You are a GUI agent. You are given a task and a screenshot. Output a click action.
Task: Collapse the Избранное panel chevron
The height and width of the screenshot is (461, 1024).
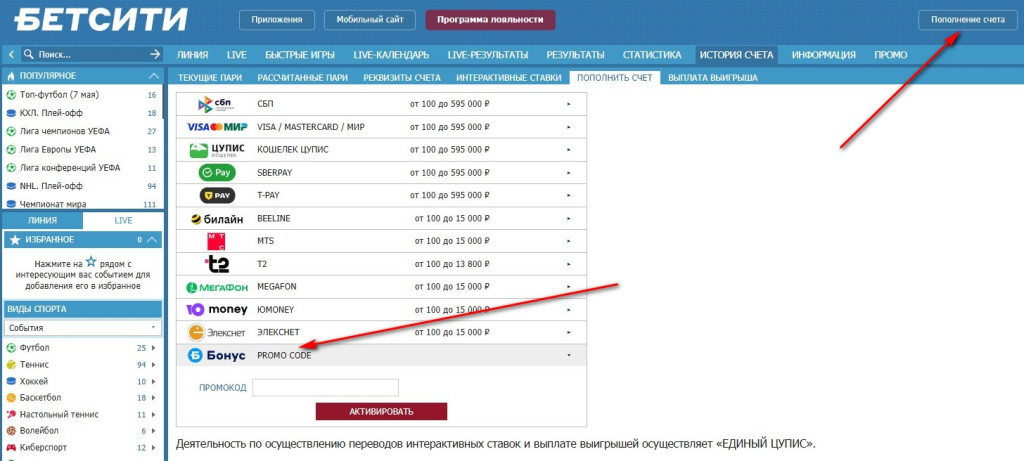click(x=152, y=240)
